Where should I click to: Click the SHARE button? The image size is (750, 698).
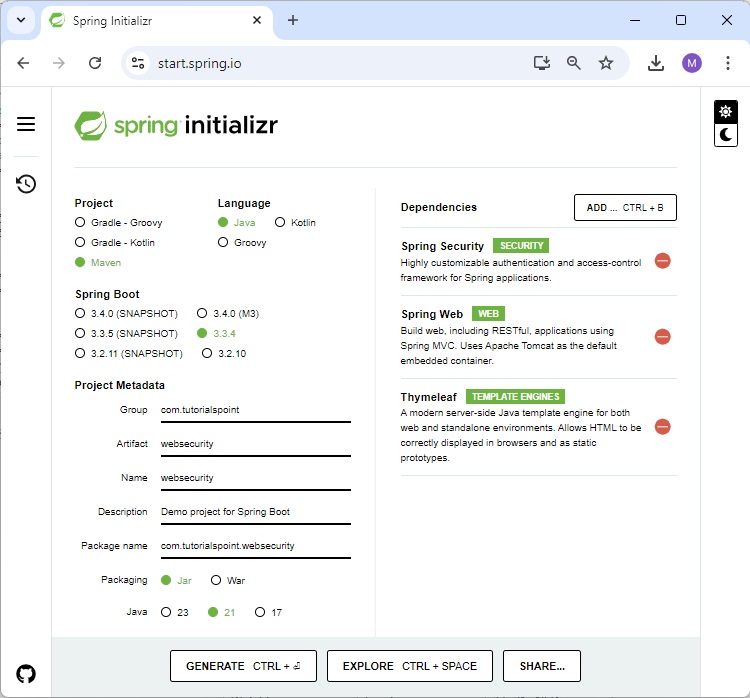tap(541, 666)
